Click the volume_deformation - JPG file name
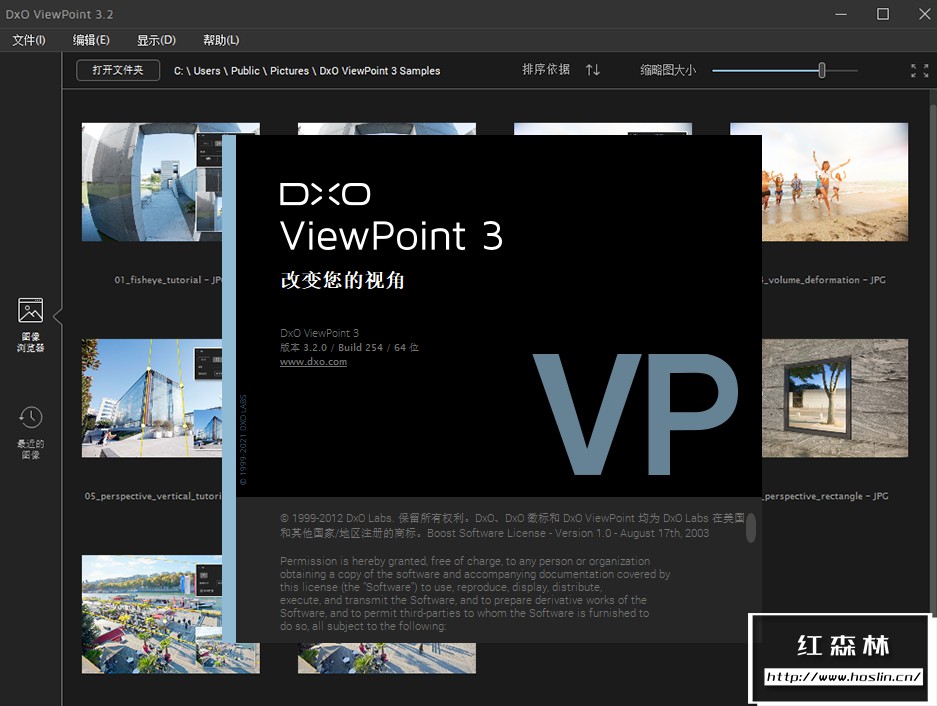 pyautogui.click(x=824, y=280)
